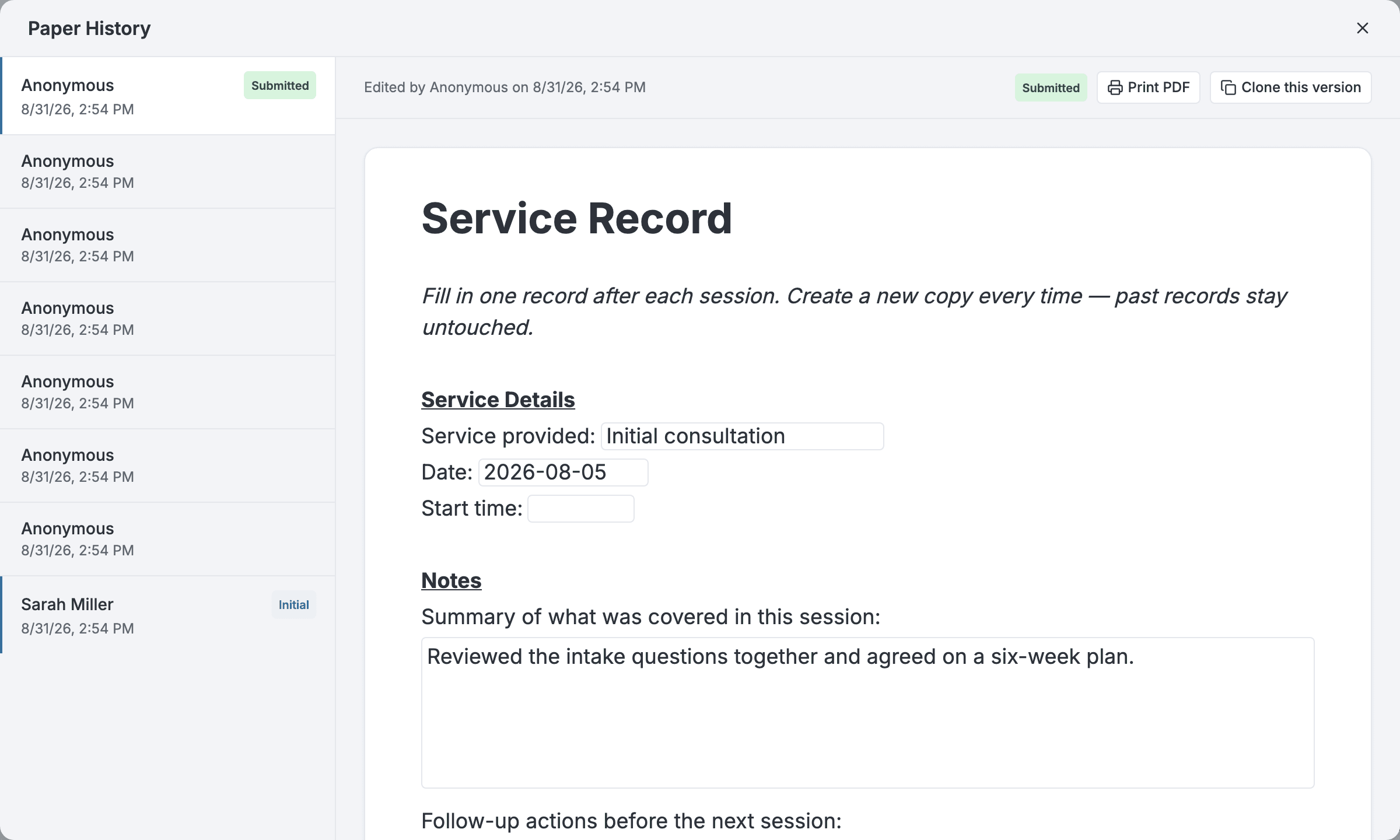Click the Print PDF button

pyautogui.click(x=1148, y=87)
